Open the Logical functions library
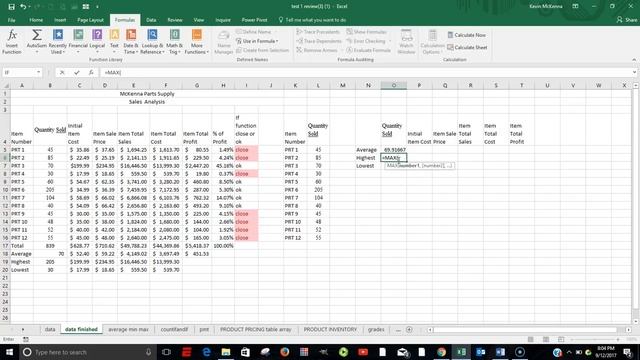This screenshot has height=360, width=640. (x=97, y=42)
